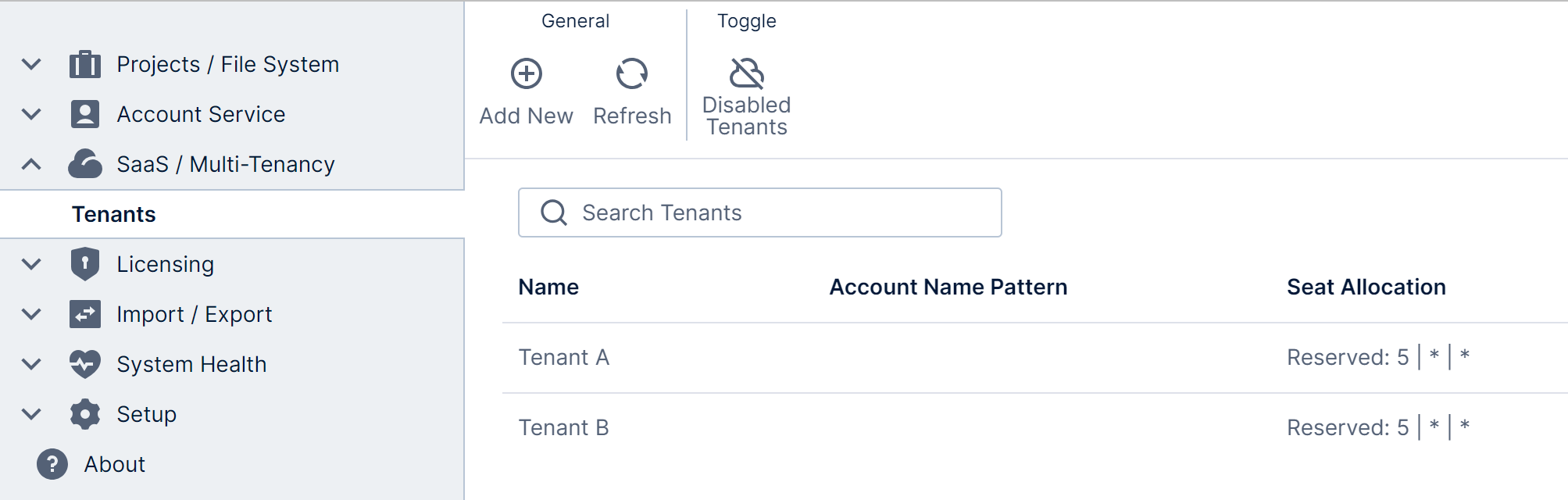This screenshot has width=1568, height=500.
Task: Collapse the SaaS / Multi-Tenancy section chevron
Action: pyautogui.click(x=31, y=164)
